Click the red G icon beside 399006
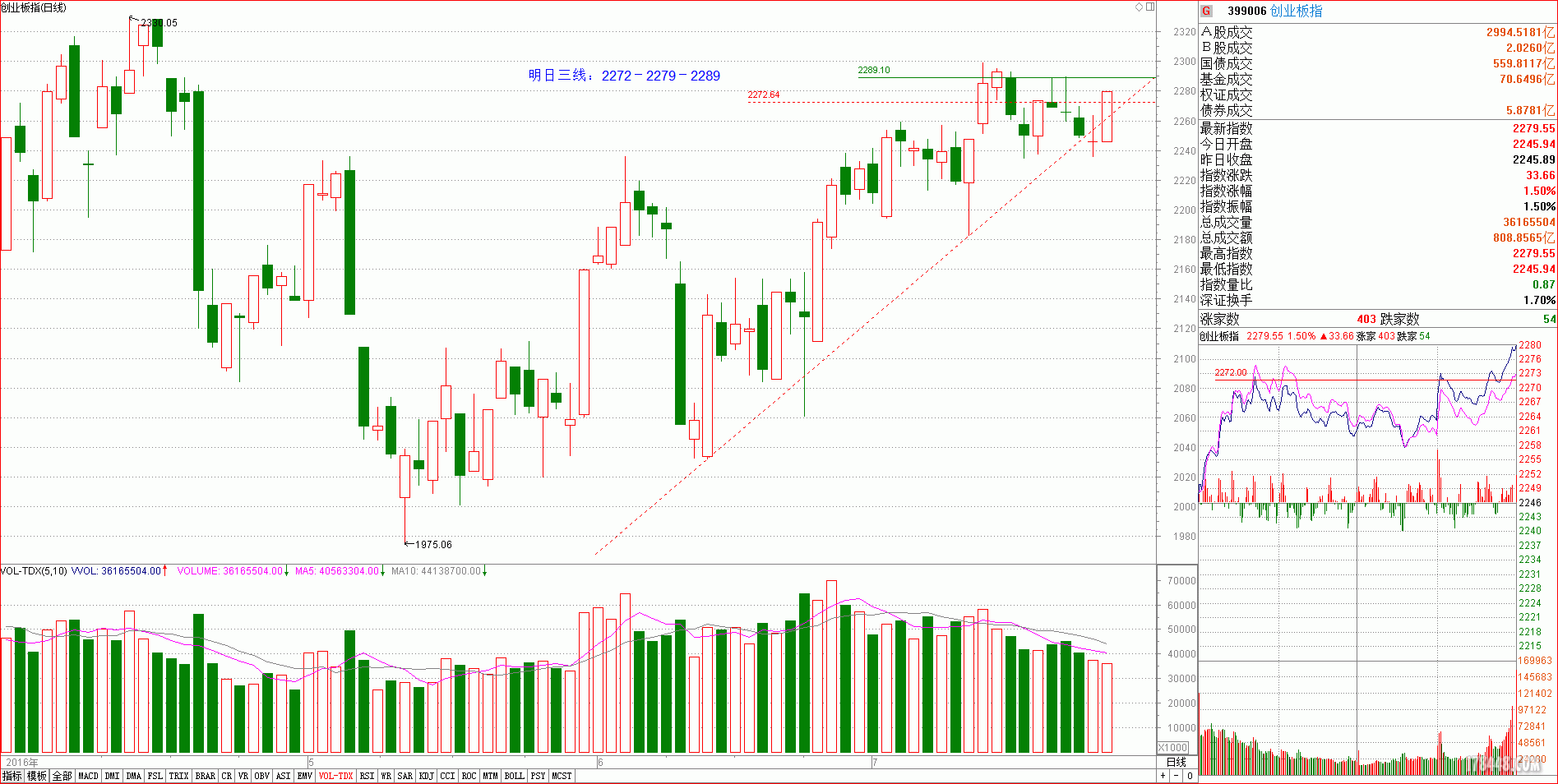Image resolution: width=1558 pixels, height=784 pixels. point(1206,11)
